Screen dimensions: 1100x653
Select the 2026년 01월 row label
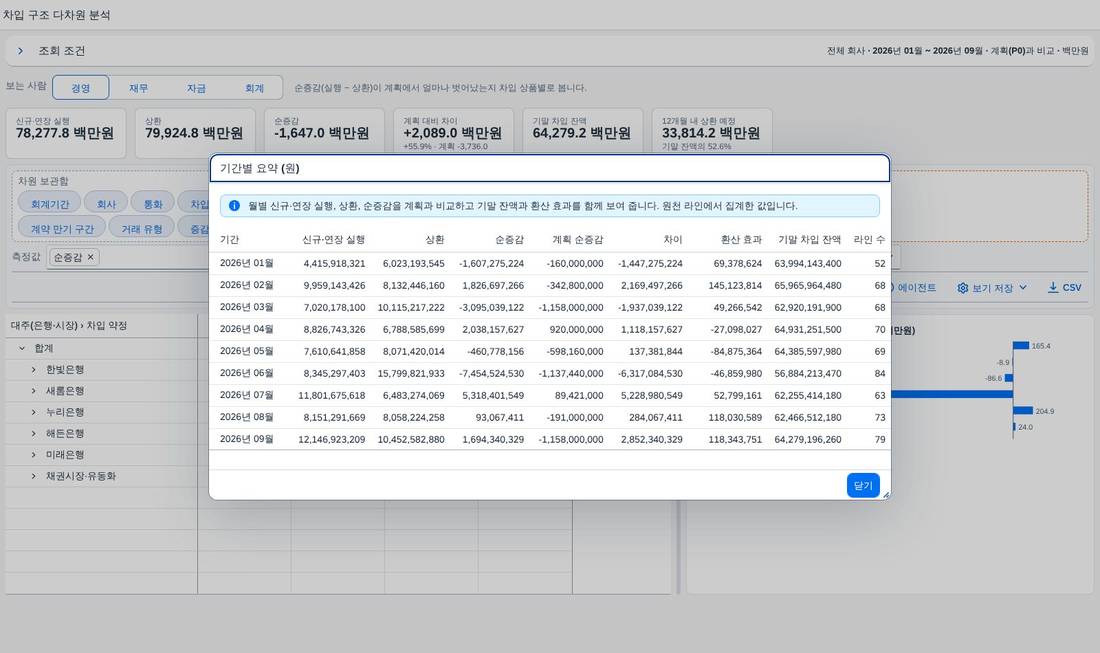[246, 263]
